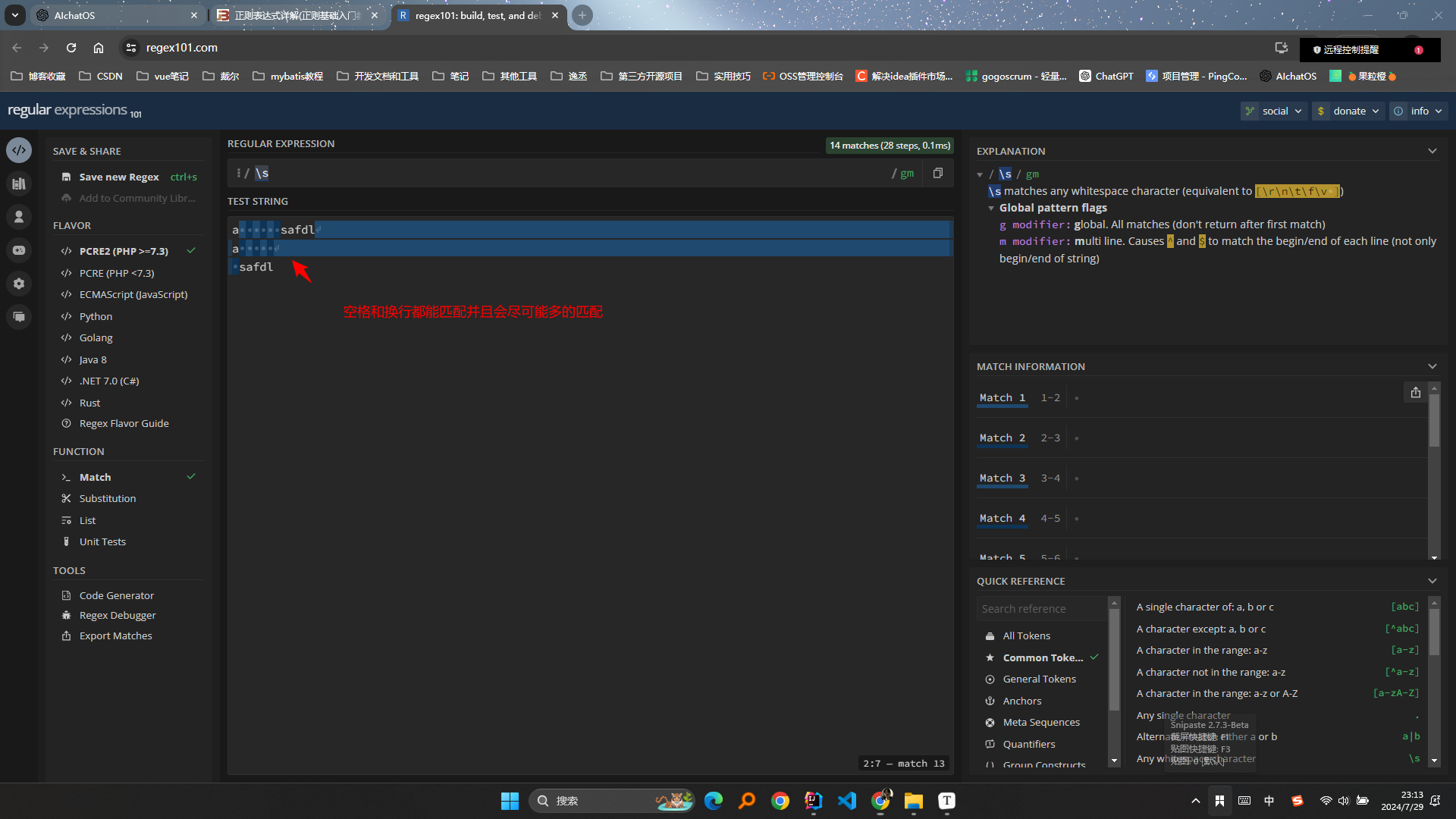This screenshot has width=1456, height=819.
Task: Click Save new Regex
Action: click(119, 177)
